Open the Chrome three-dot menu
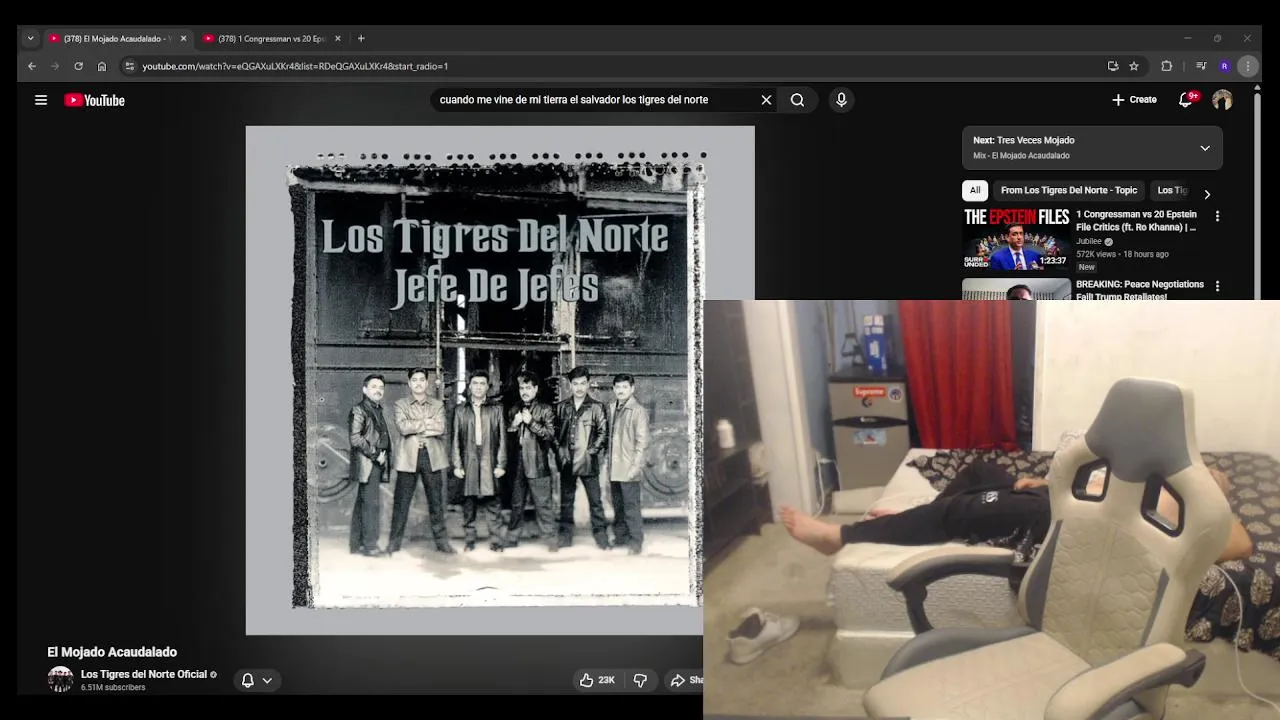This screenshot has height=720, width=1280. coord(1247,66)
